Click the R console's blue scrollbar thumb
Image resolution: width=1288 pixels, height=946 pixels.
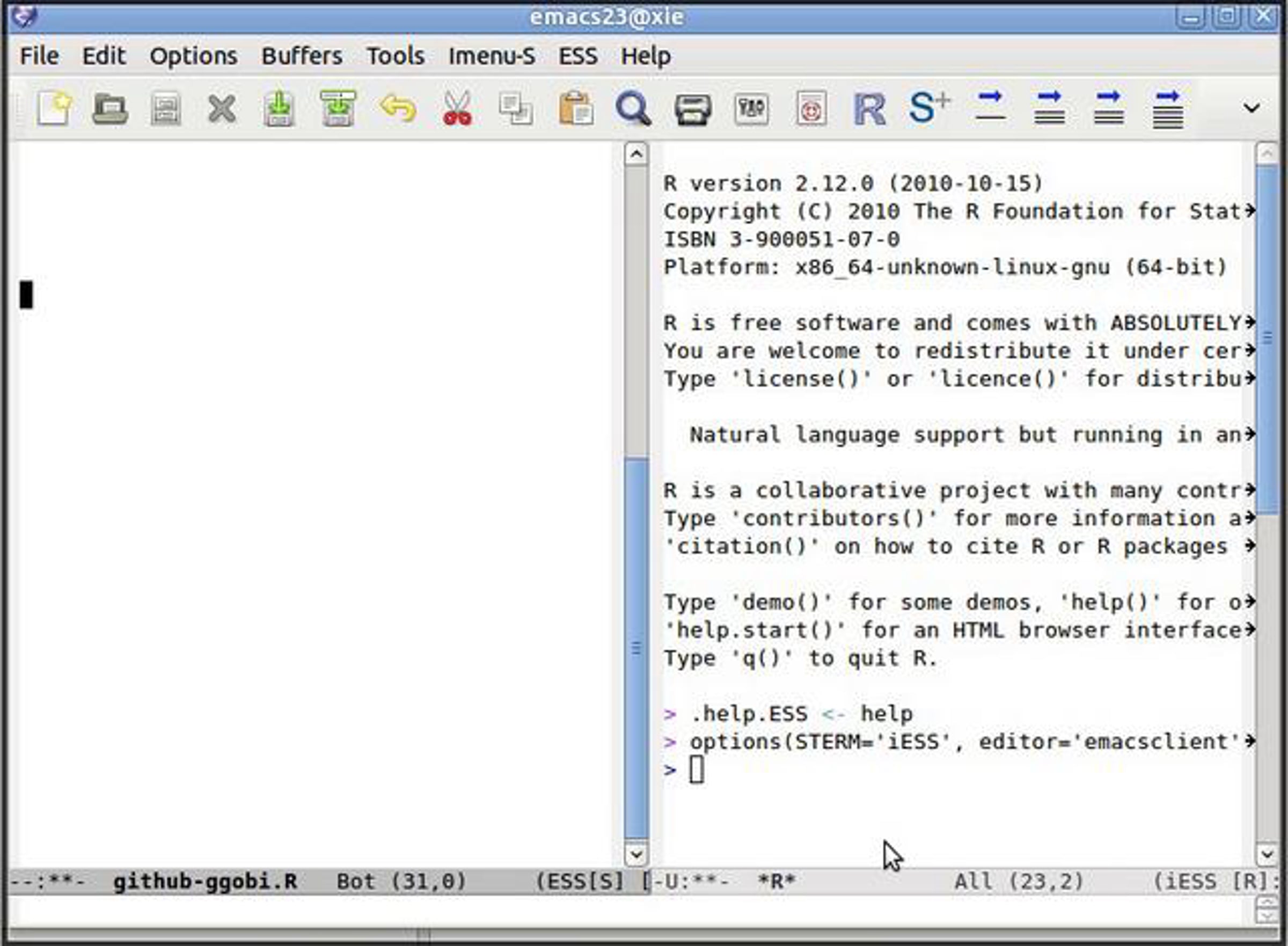[1267, 339]
